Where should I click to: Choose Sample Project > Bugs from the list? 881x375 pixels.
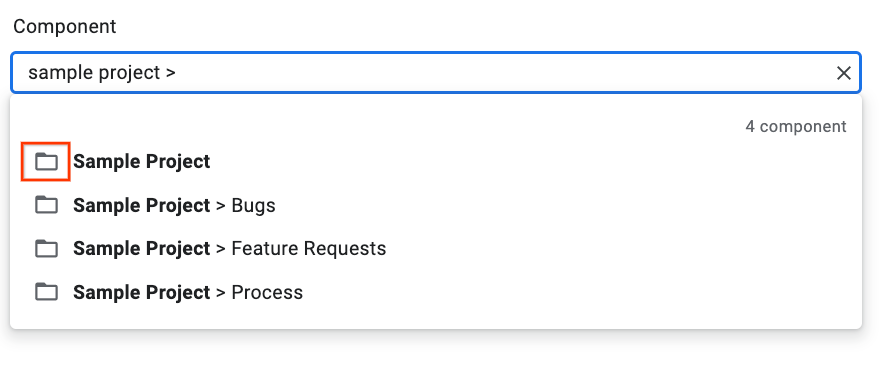[x=435, y=205]
